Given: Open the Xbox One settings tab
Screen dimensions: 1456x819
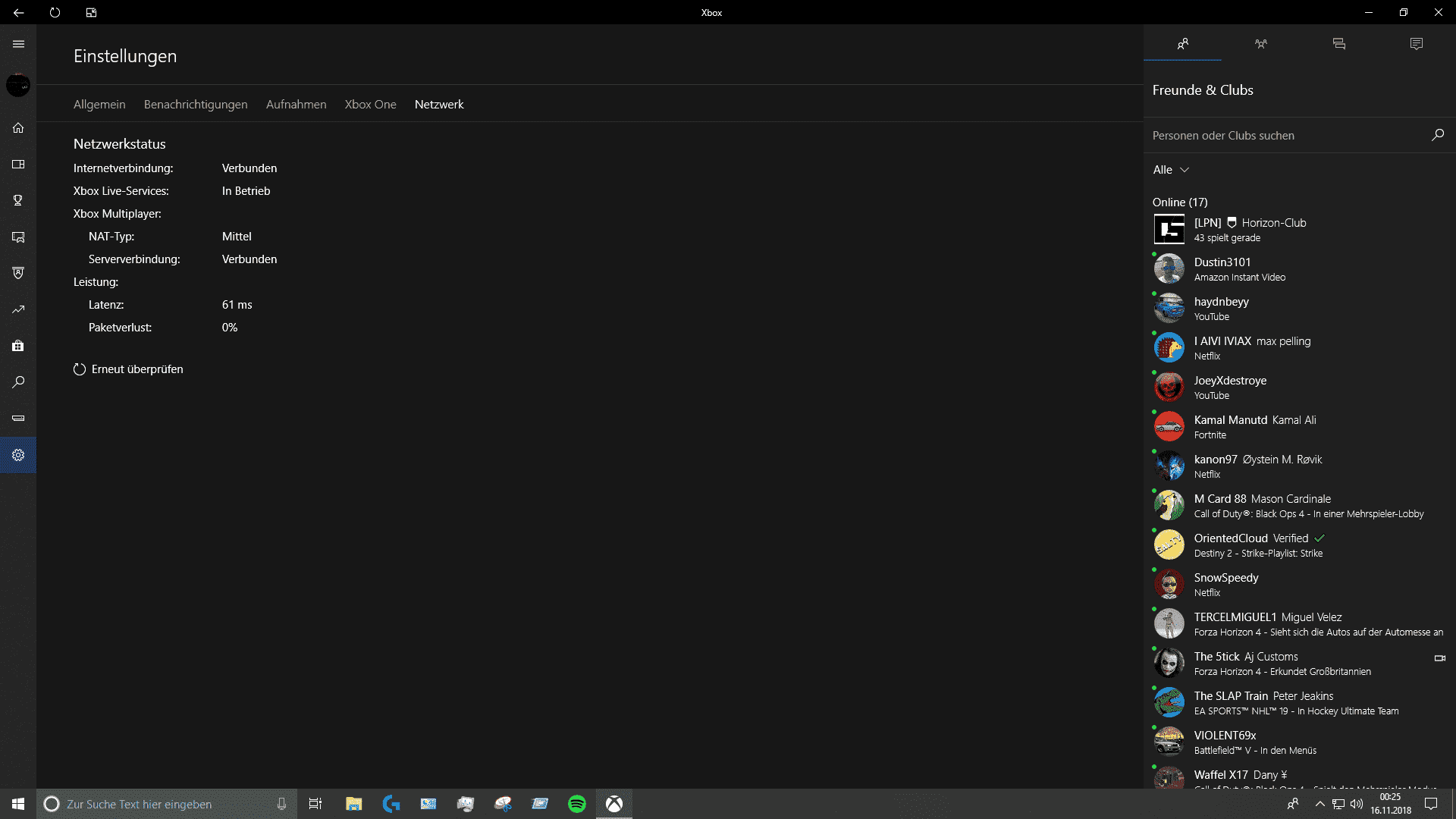Looking at the screenshot, I should point(370,105).
